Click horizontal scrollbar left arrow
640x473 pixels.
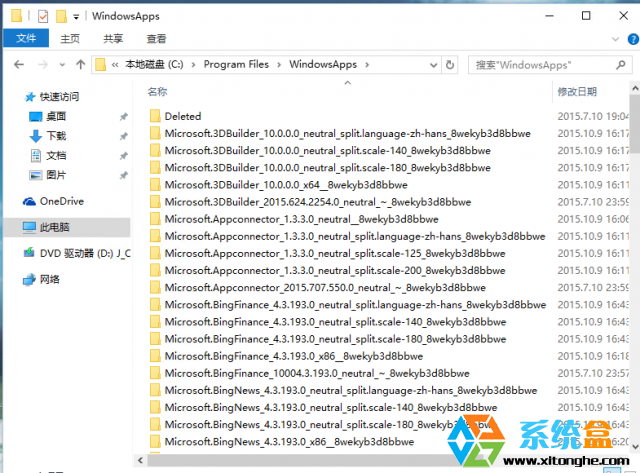click(140, 460)
